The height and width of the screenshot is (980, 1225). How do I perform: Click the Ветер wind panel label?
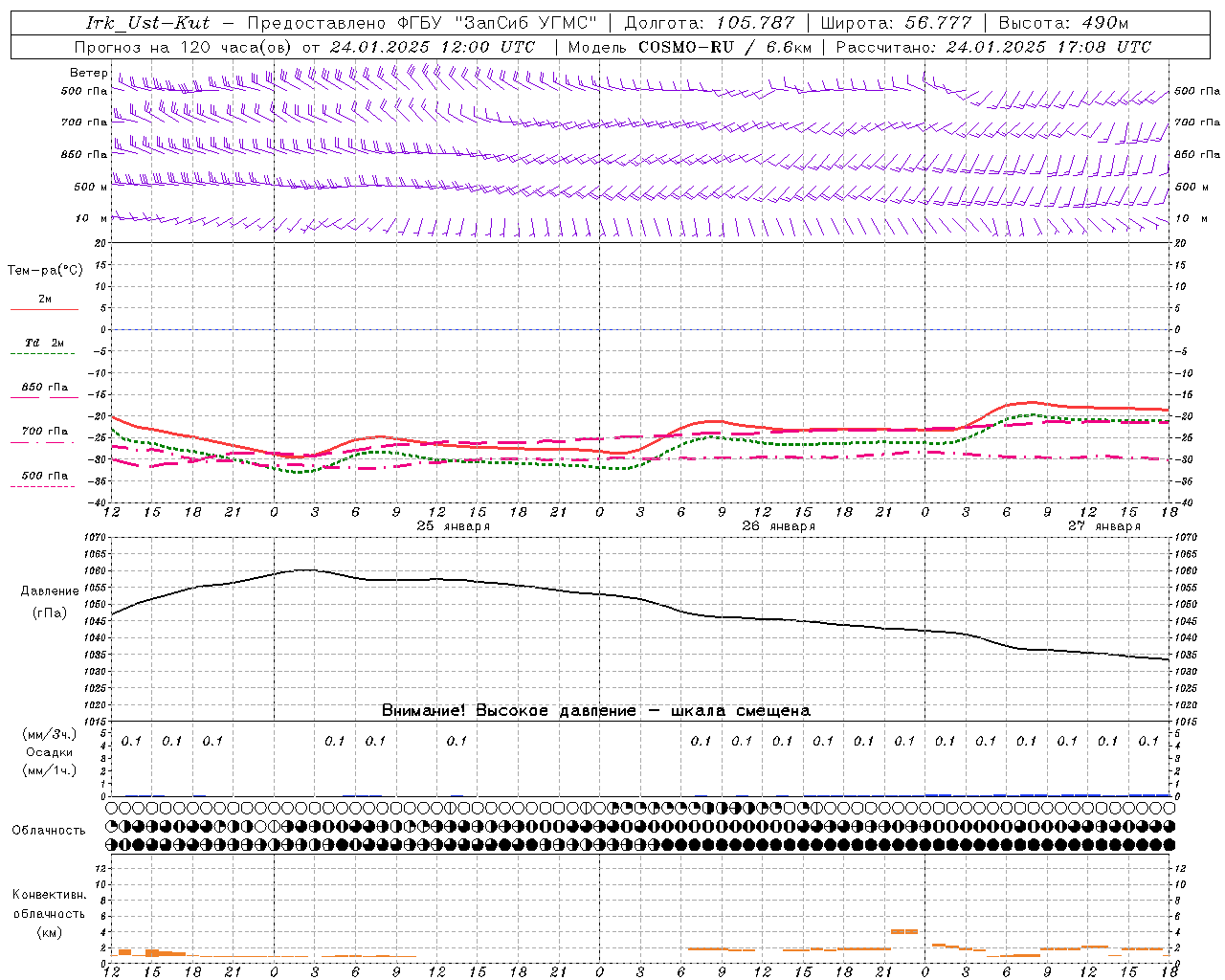click(89, 73)
